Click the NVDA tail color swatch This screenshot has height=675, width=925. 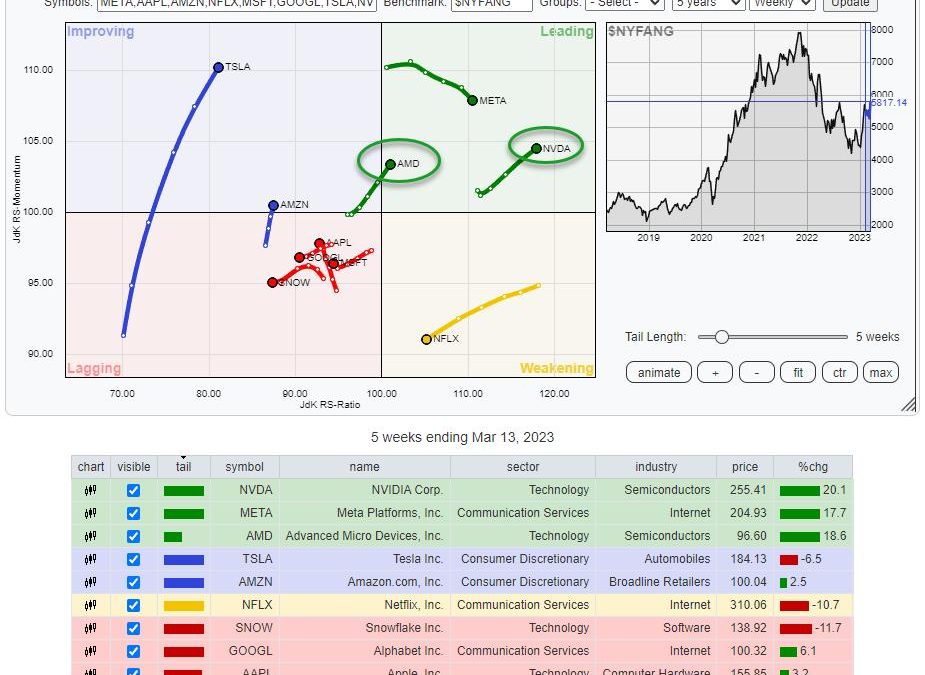[184, 490]
